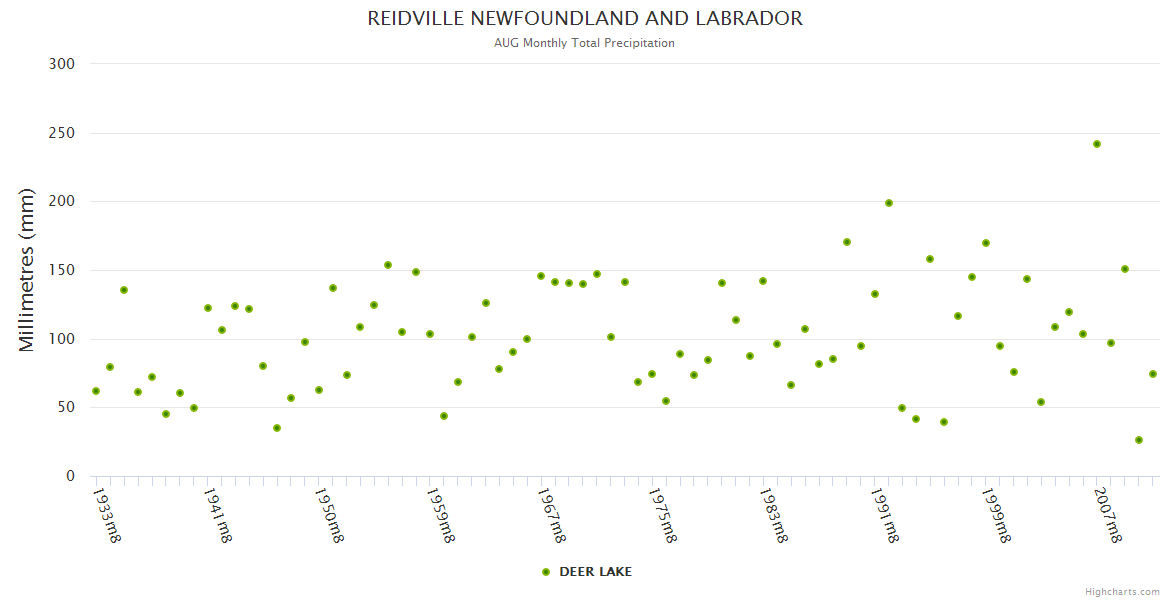The image size is (1170, 600).
Task: Select the 1950m8 x-axis label
Action: (x=330, y=516)
